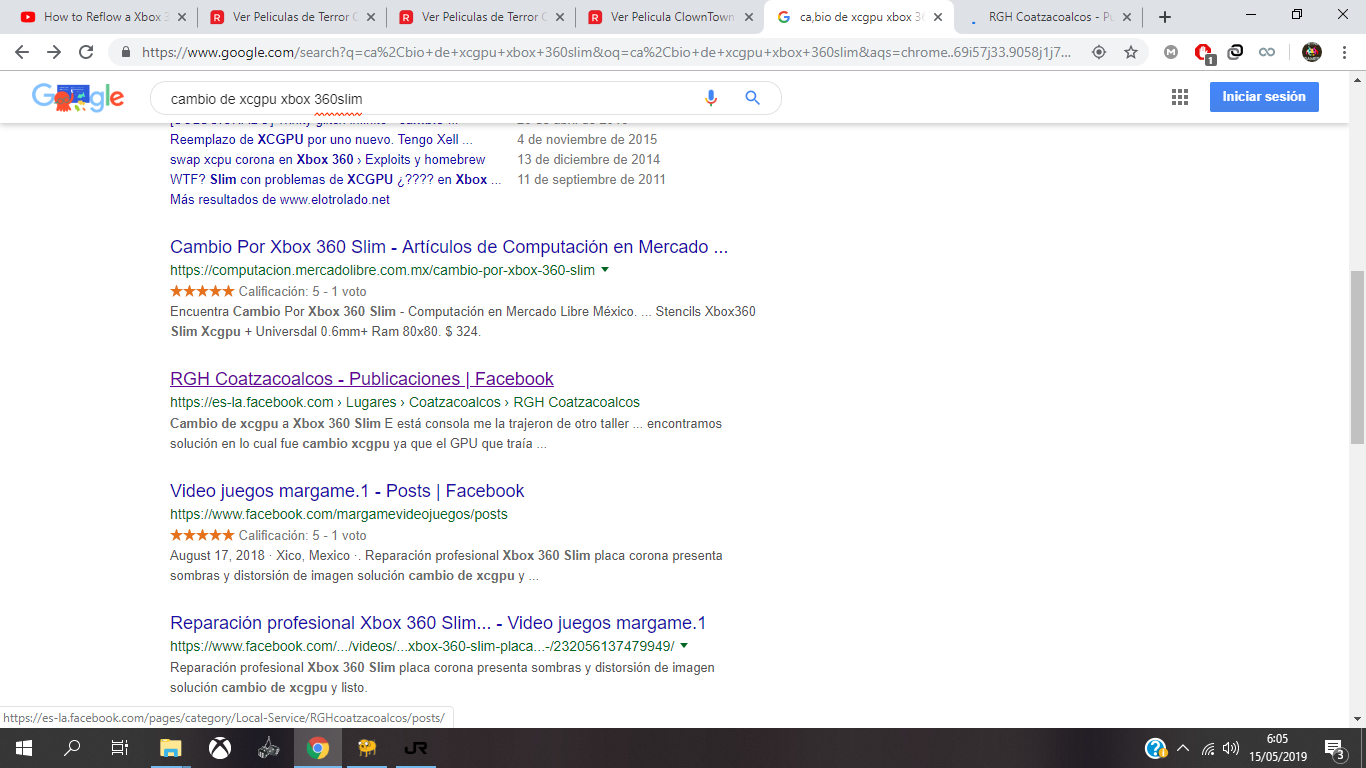
Task: Open the Windows Start menu
Action: coord(24,748)
